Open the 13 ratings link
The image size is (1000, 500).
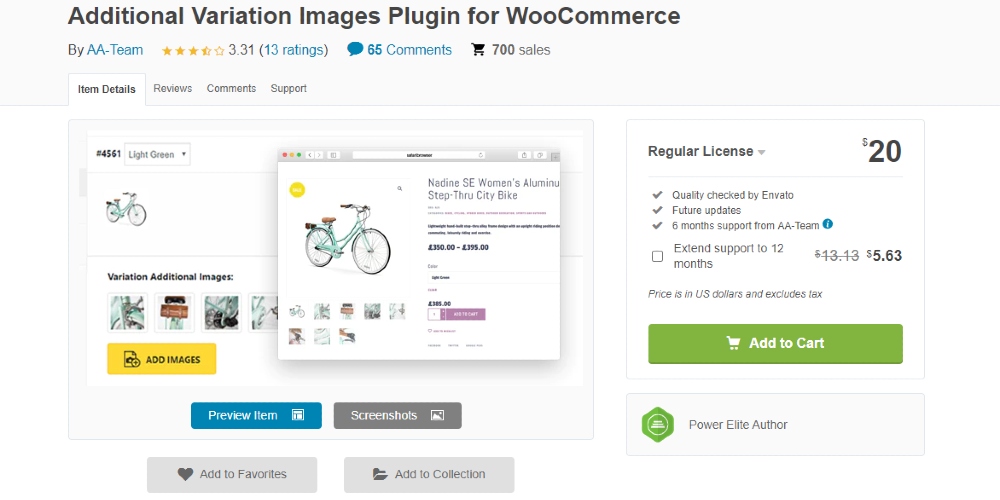click(293, 50)
